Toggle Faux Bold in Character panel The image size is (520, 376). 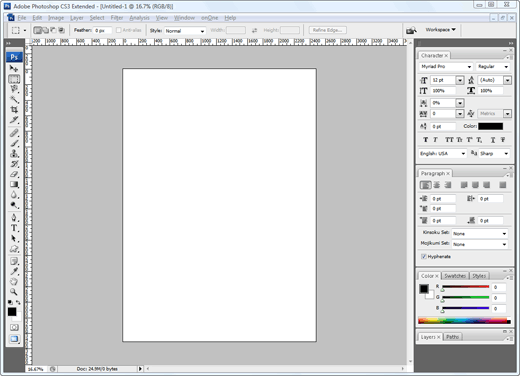425,140
